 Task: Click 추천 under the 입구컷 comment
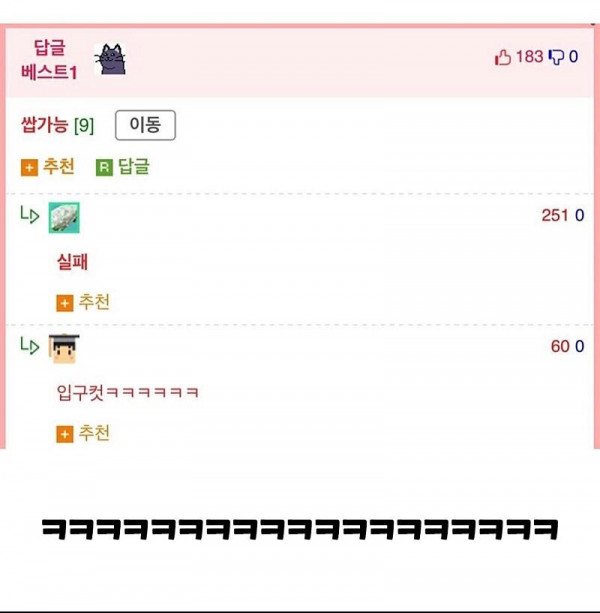click(x=94, y=433)
